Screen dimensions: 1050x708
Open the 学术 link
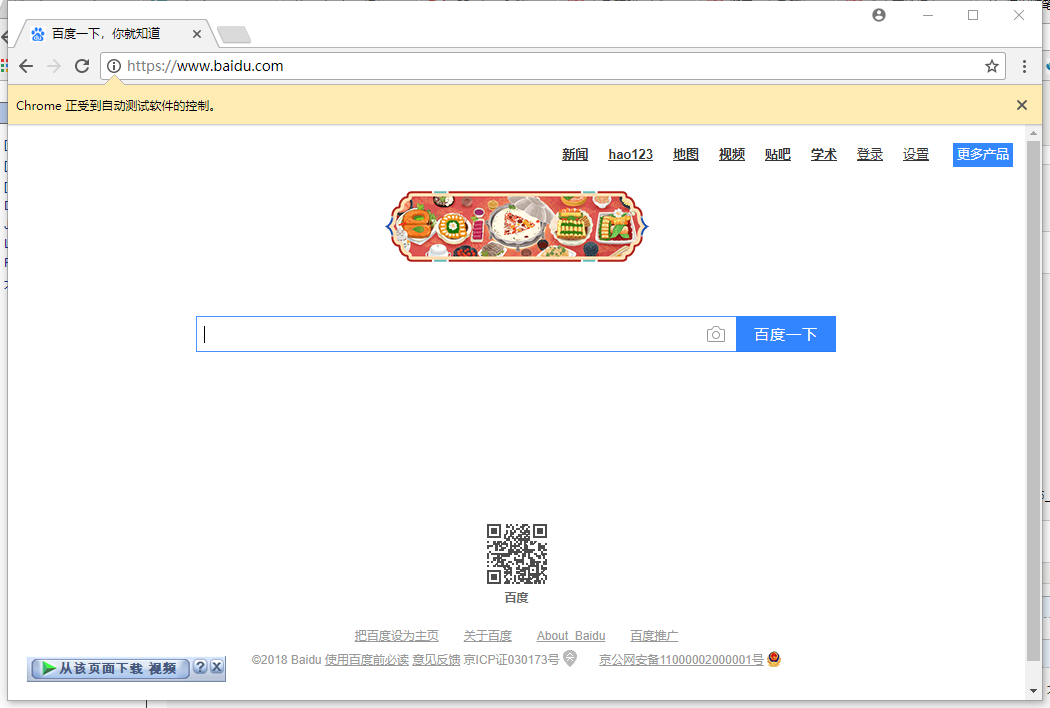point(824,154)
